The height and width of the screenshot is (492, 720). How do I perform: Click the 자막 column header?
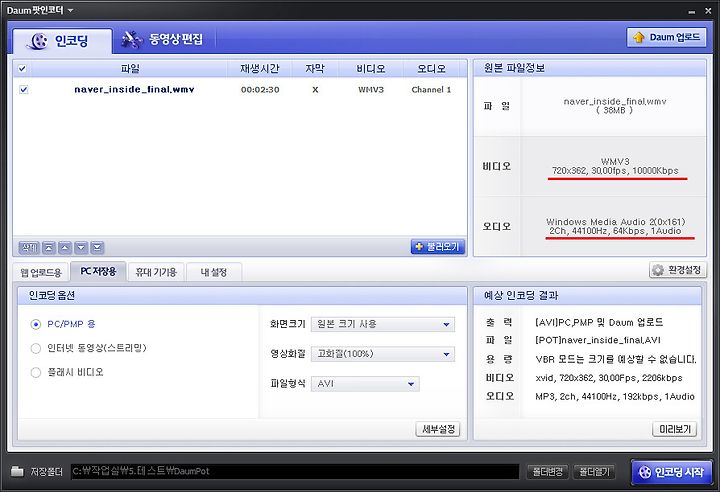click(x=315, y=69)
